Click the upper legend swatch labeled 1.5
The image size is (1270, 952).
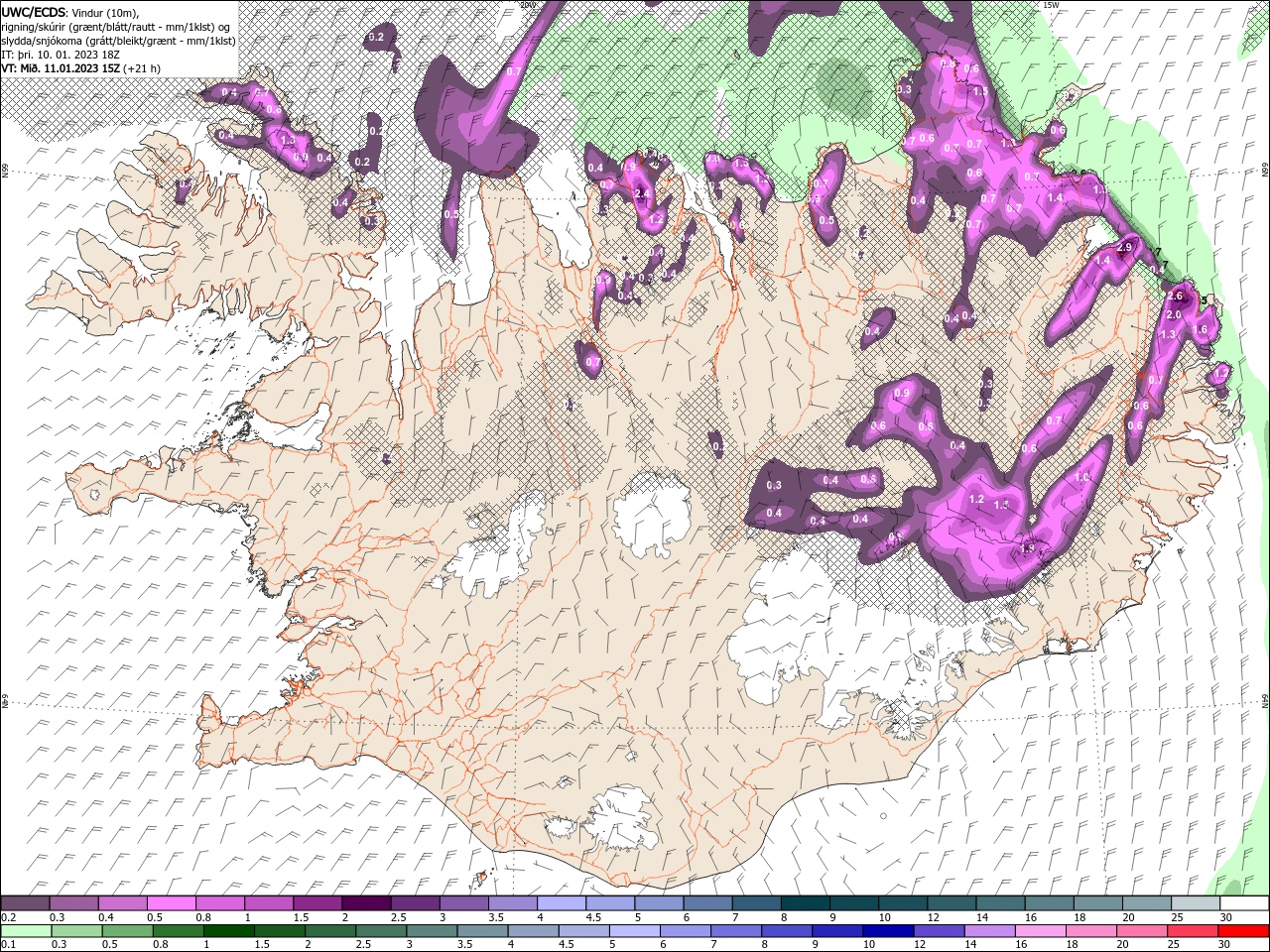point(317,903)
